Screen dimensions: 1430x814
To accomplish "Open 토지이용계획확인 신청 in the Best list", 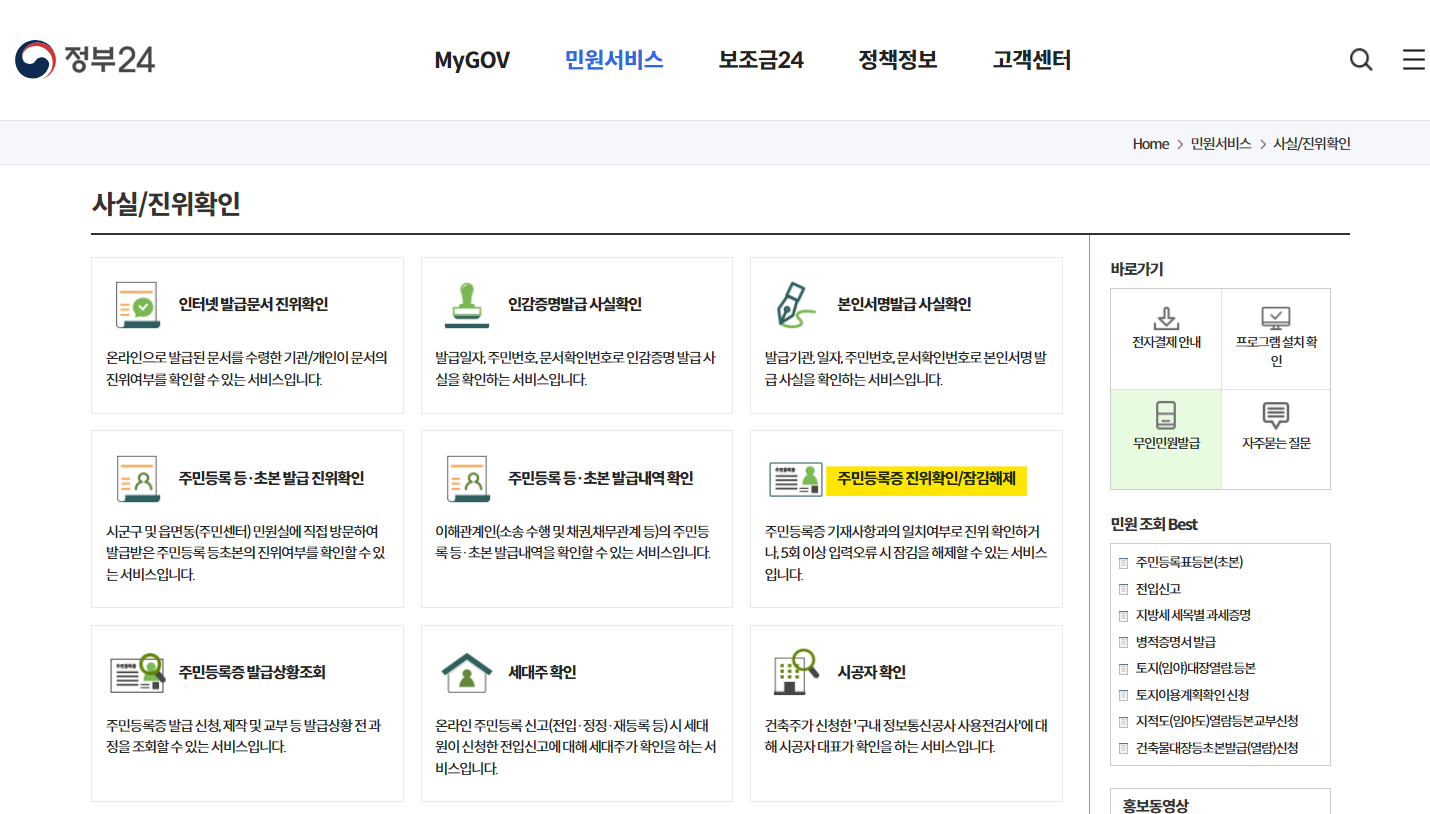I will [x=1192, y=695].
